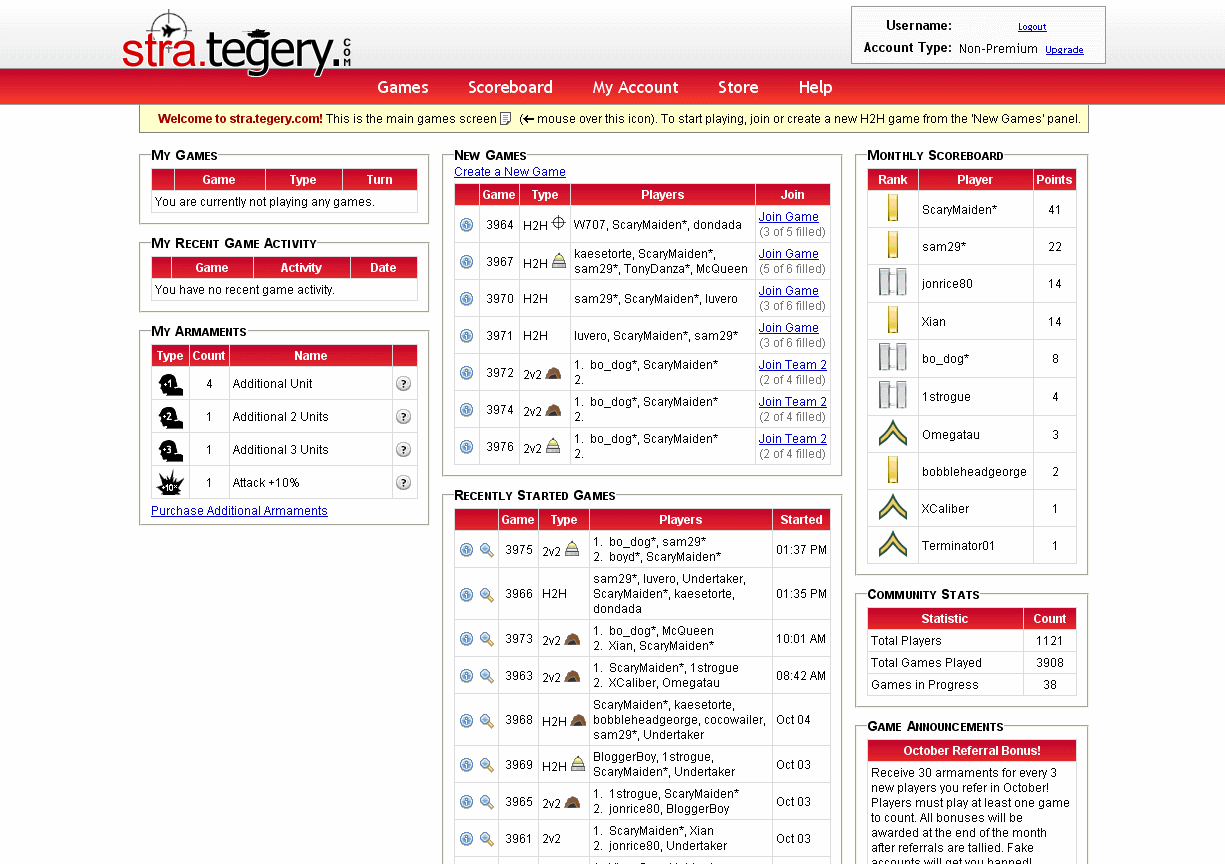Join Game 3970
1225x864 pixels.
(788, 291)
